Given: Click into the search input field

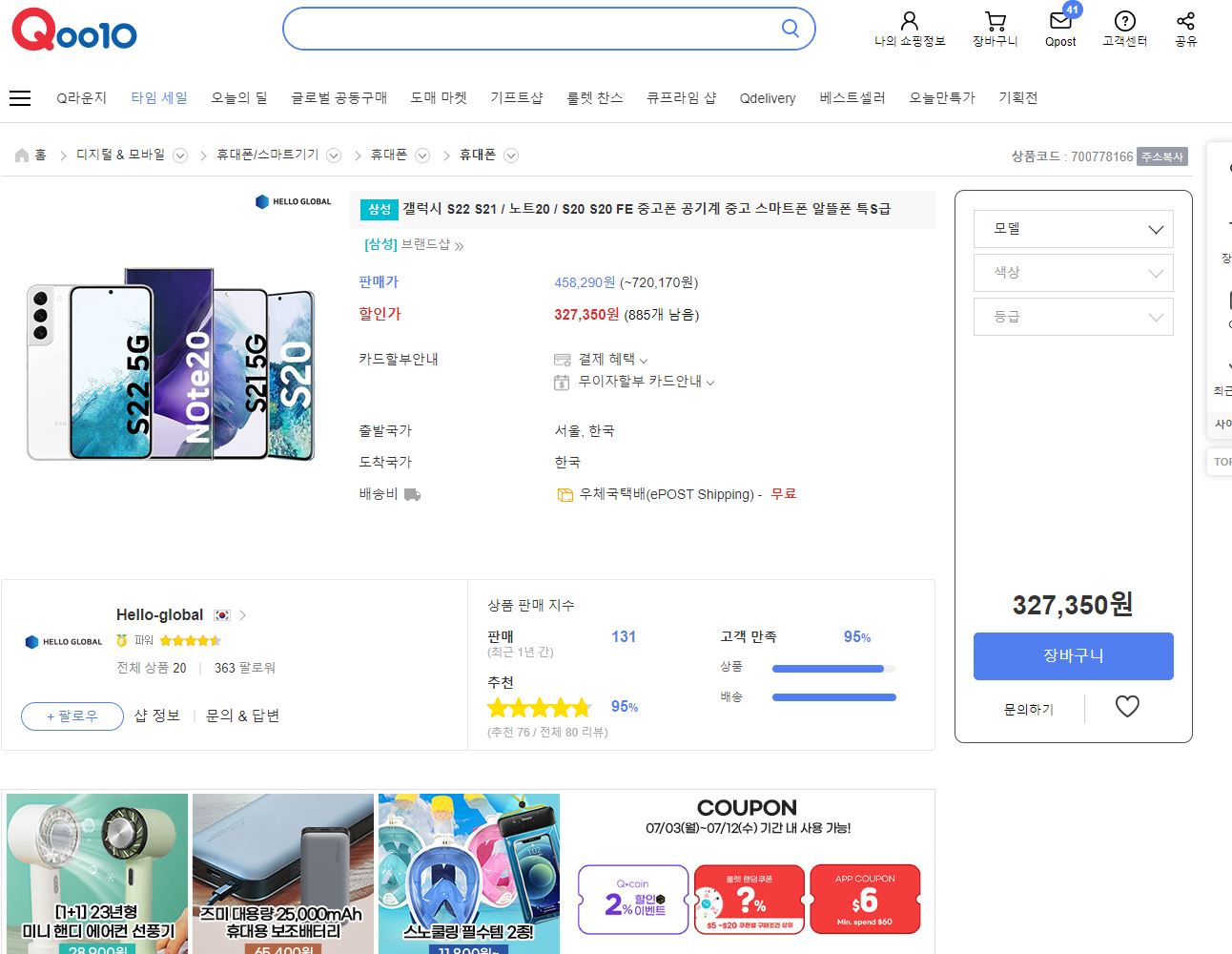Looking at the screenshot, I should point(534,29).
